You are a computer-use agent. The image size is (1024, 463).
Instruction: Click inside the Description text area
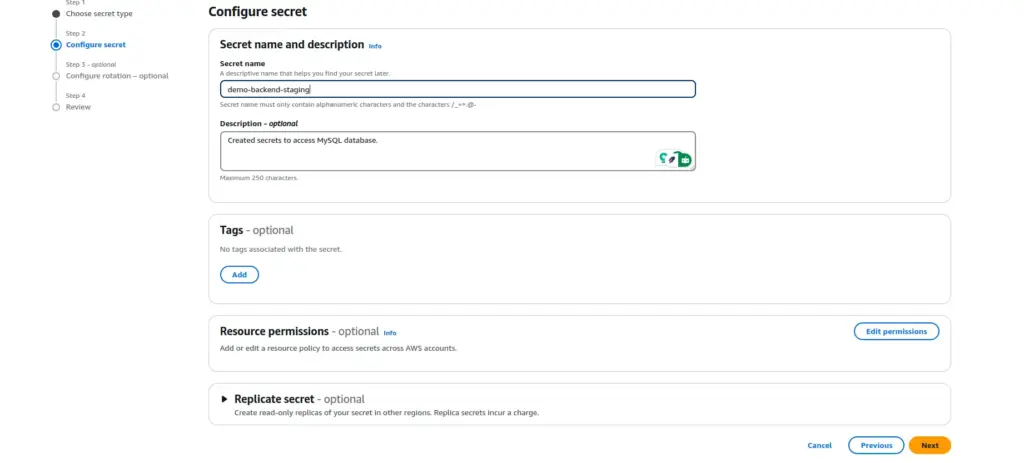(x=430, y=150)
